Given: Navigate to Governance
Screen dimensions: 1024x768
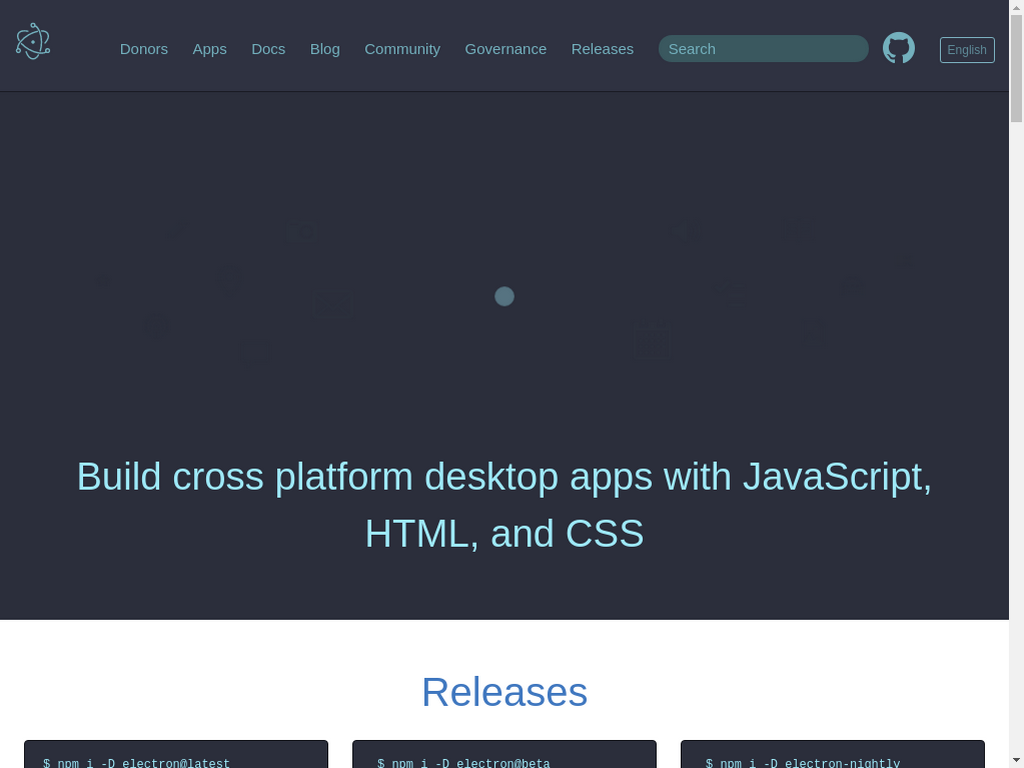Looking at the screenshot, I should click(x=505, y=49).
